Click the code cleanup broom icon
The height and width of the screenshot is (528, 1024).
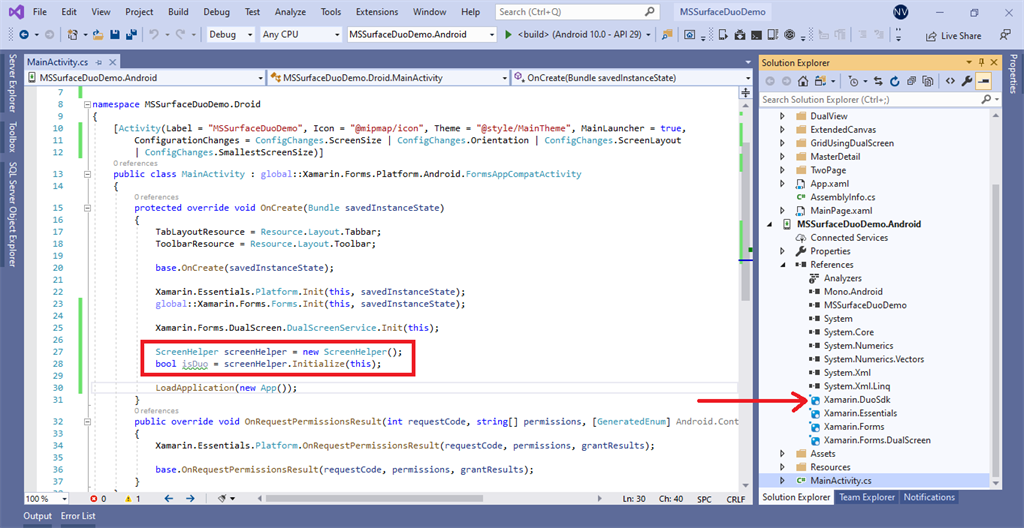[223, 499]
